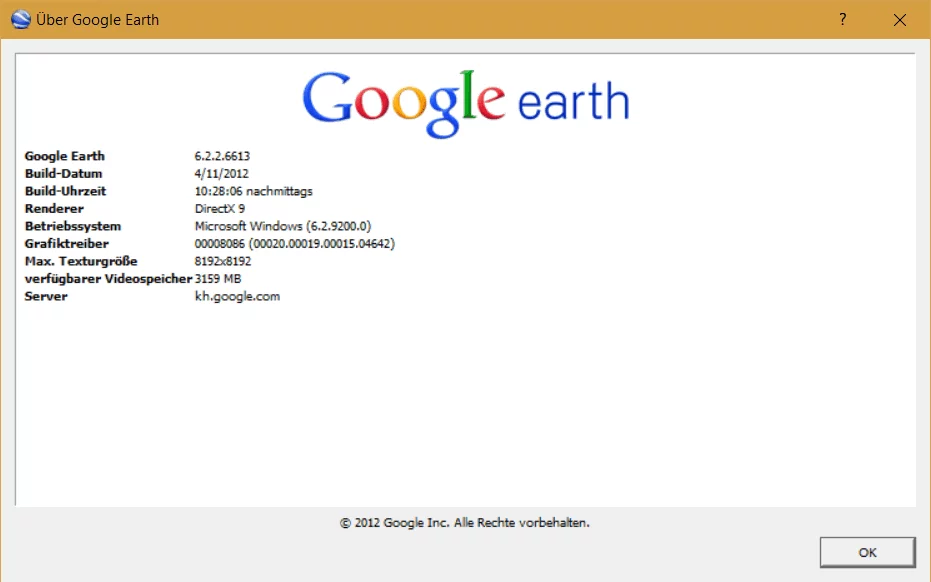Click the Build-Datum label

tap(64, 173)
